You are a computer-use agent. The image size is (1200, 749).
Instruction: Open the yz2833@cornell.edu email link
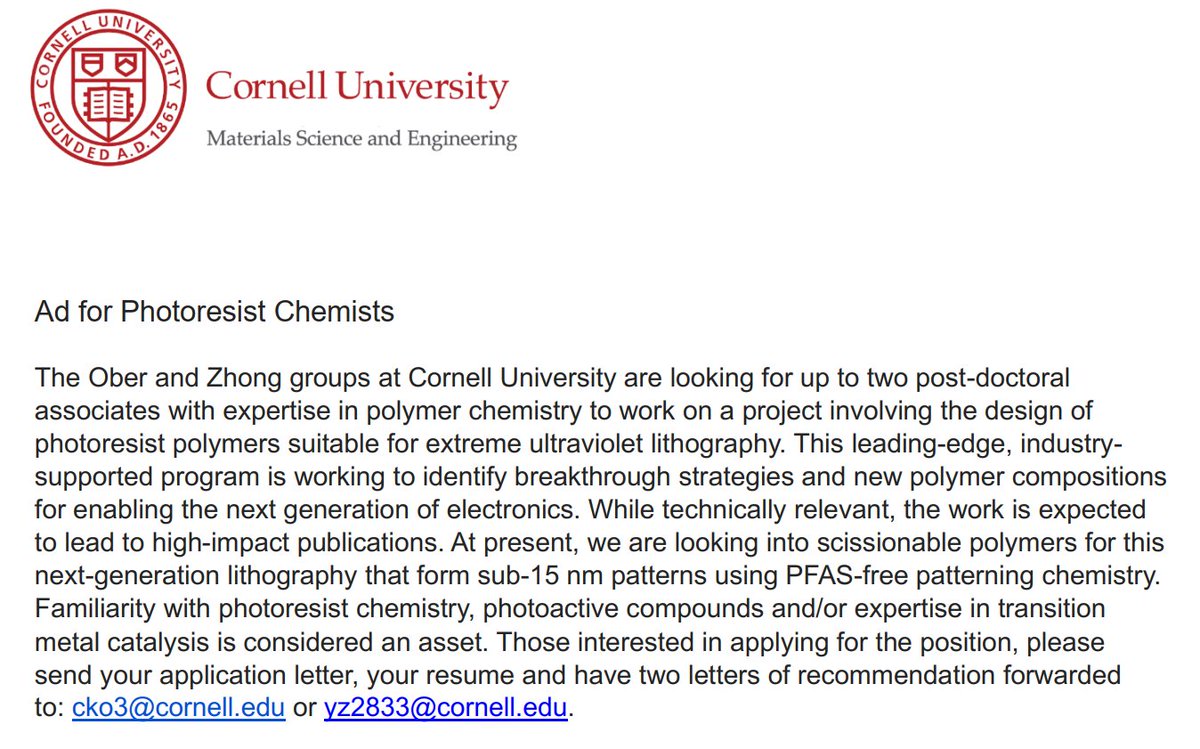(x=446, y=708)
